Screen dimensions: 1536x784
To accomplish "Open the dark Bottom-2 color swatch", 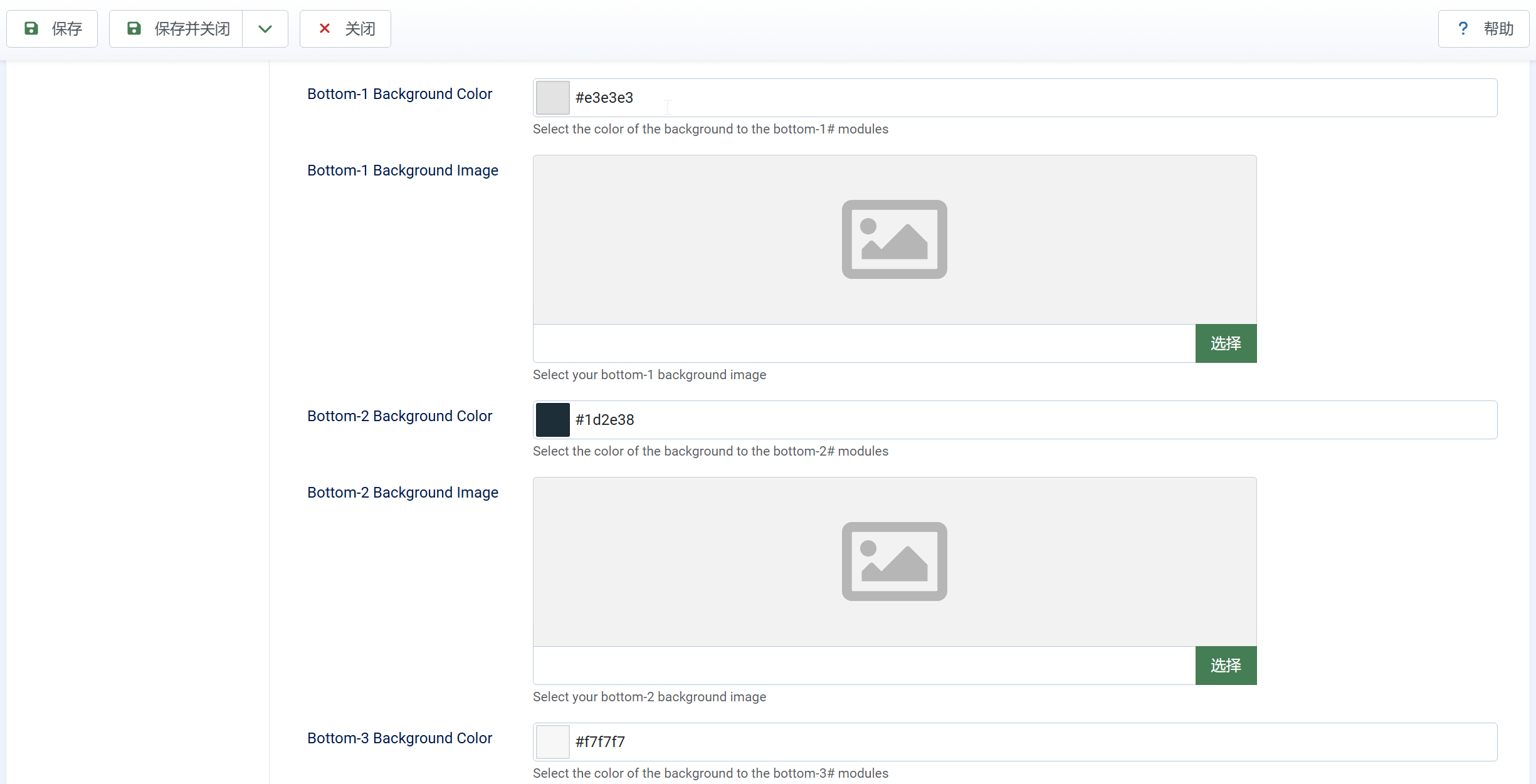I will point(552,420).
